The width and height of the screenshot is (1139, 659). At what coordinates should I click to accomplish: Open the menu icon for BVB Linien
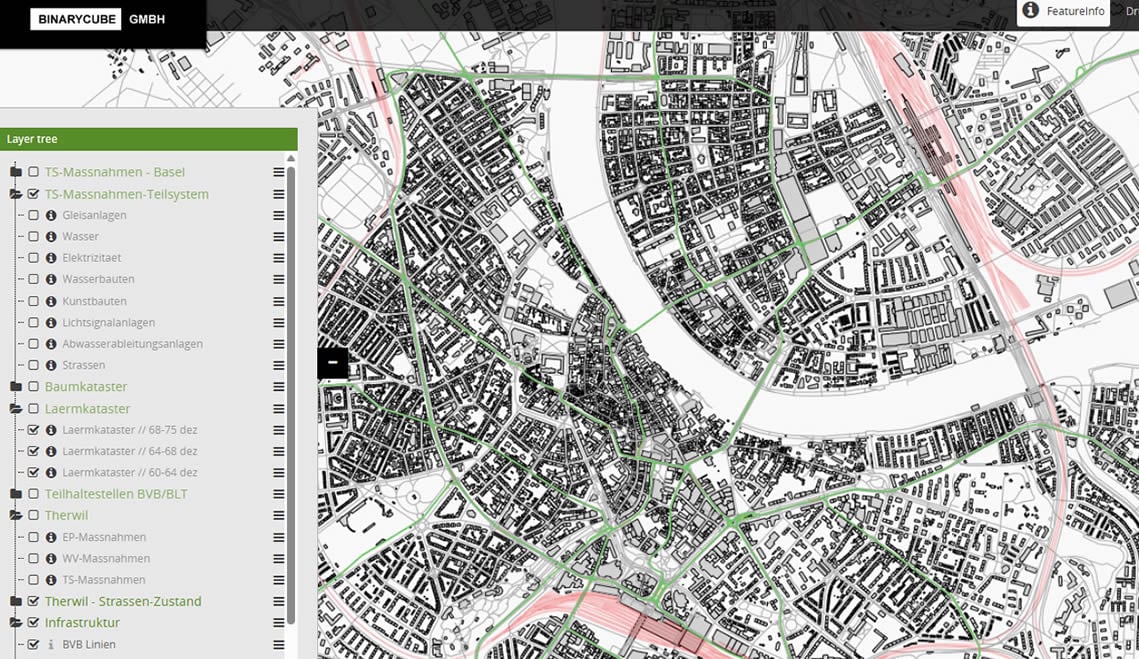click(x=279, y=645)
